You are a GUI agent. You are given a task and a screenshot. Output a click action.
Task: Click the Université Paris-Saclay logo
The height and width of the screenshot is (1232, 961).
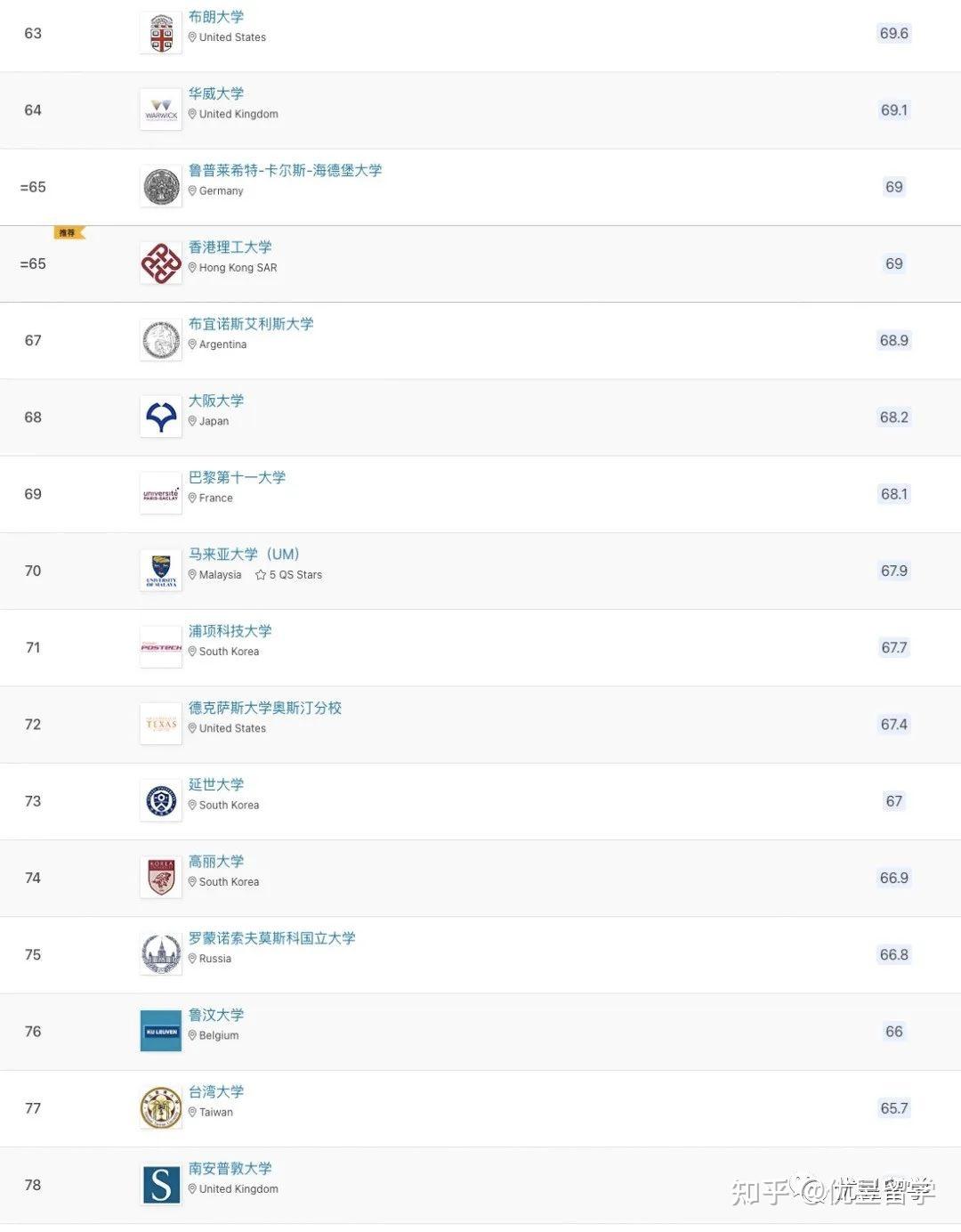pos(160,492)
